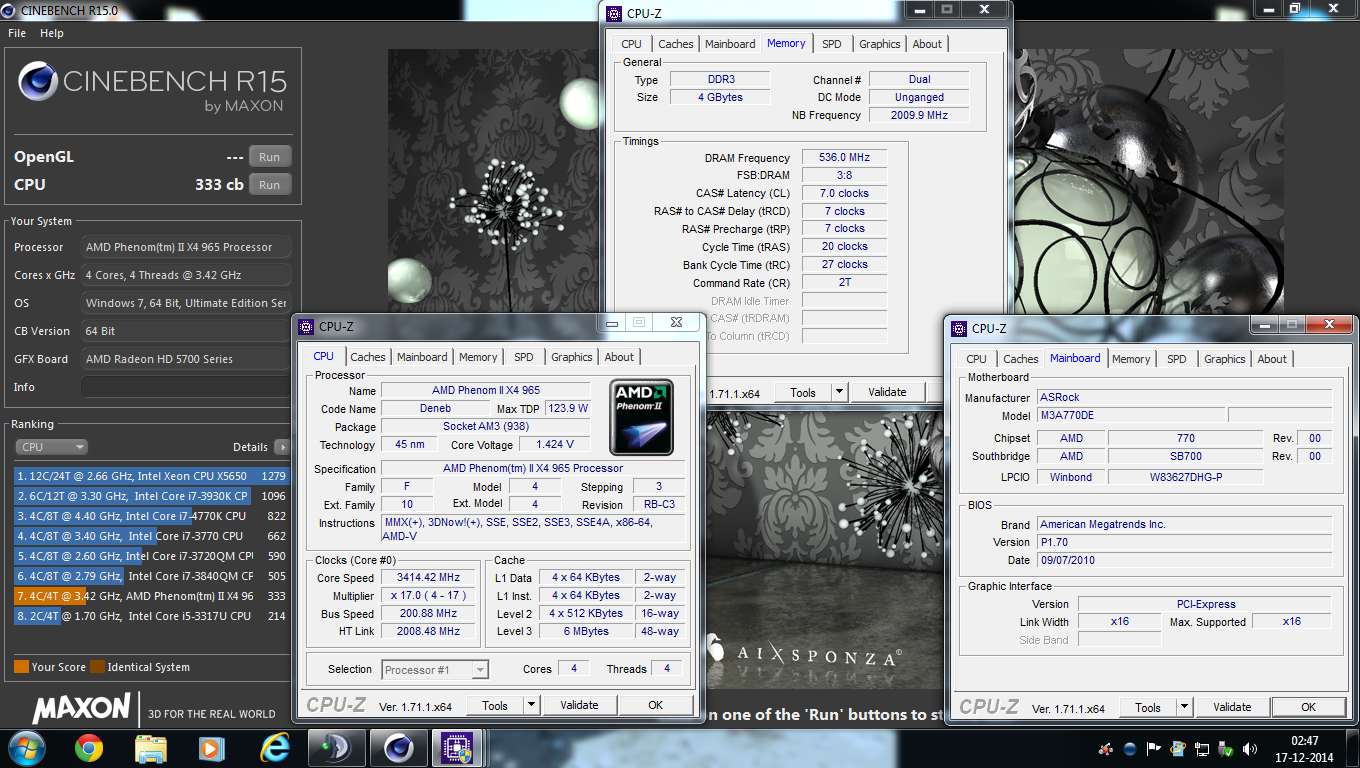The width and height of the screenshot is (1360, 768).
Task: Click Tools button in CPU-Z CPU window
Action: tap(495, 705)
